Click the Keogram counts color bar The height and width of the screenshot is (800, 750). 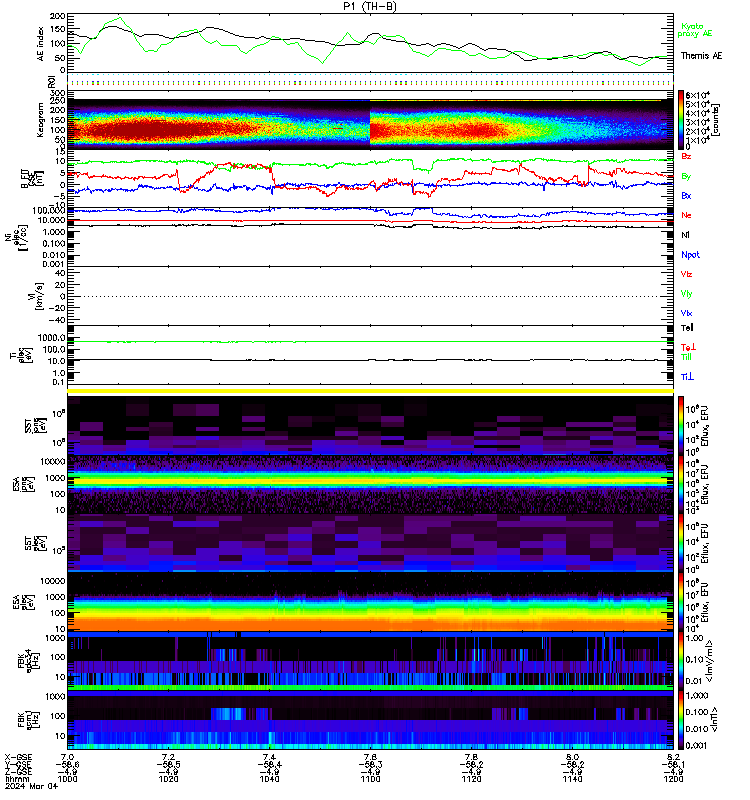681,120
